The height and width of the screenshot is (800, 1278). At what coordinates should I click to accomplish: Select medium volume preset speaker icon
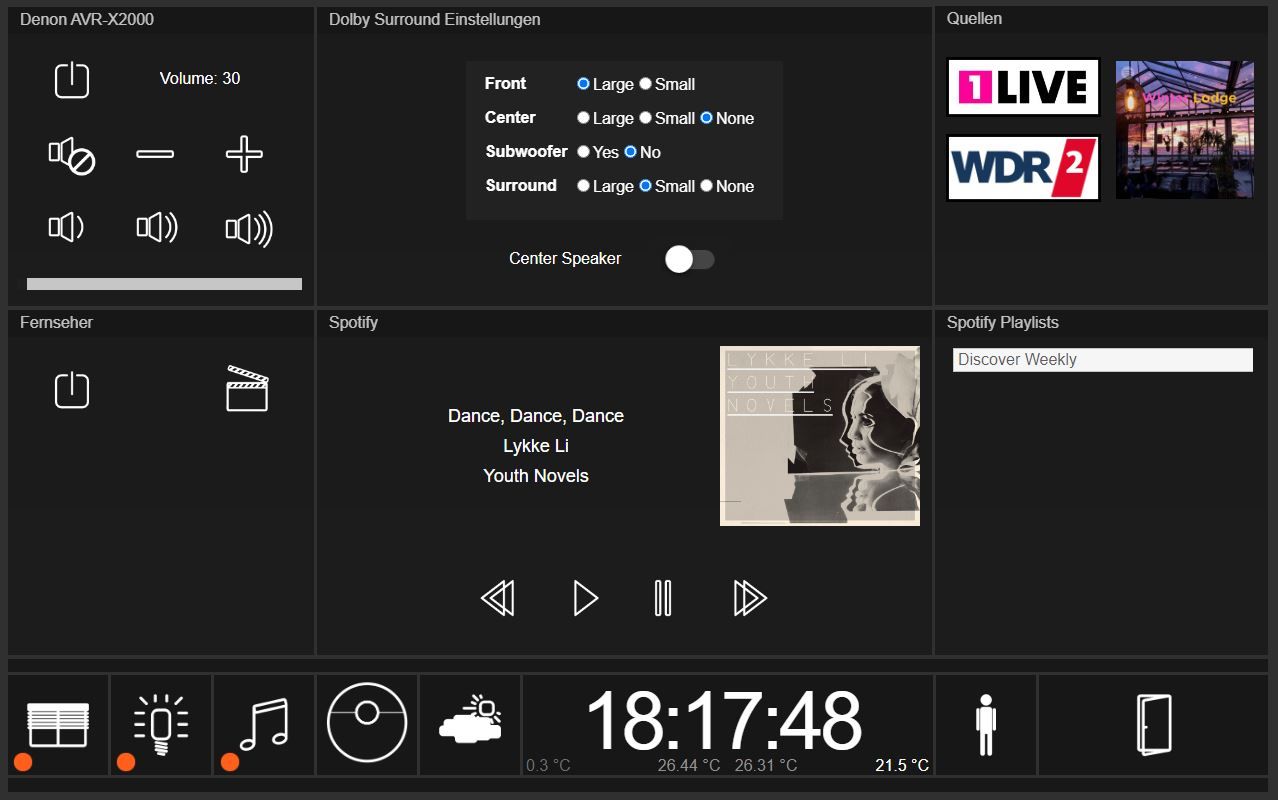coord(157,228)
